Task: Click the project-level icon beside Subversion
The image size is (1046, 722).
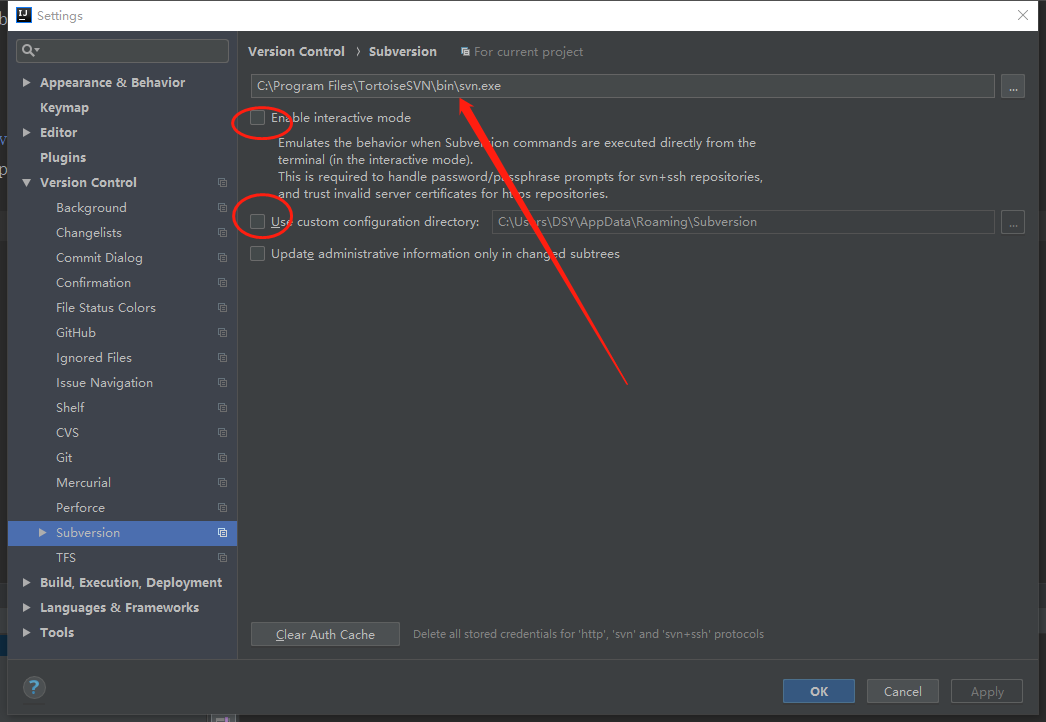Action: (222, 533)
